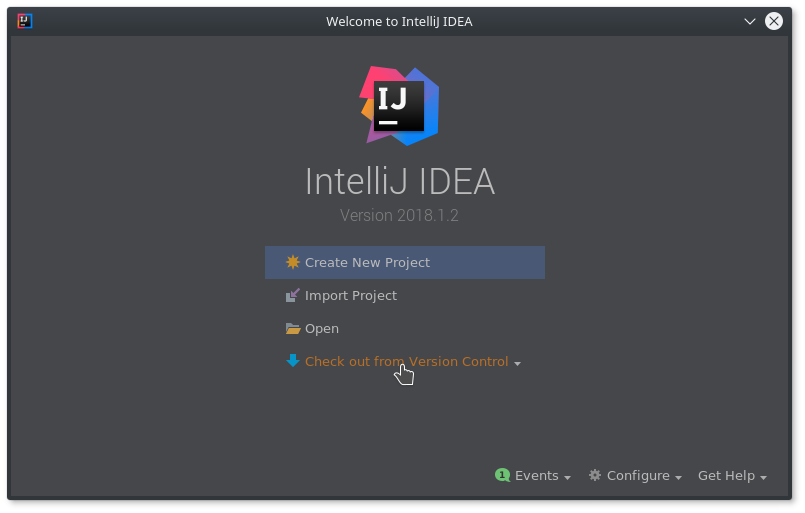Screen dimensions: 805x513
Task: Select Check out from Version Control
Action: point(406,362)
